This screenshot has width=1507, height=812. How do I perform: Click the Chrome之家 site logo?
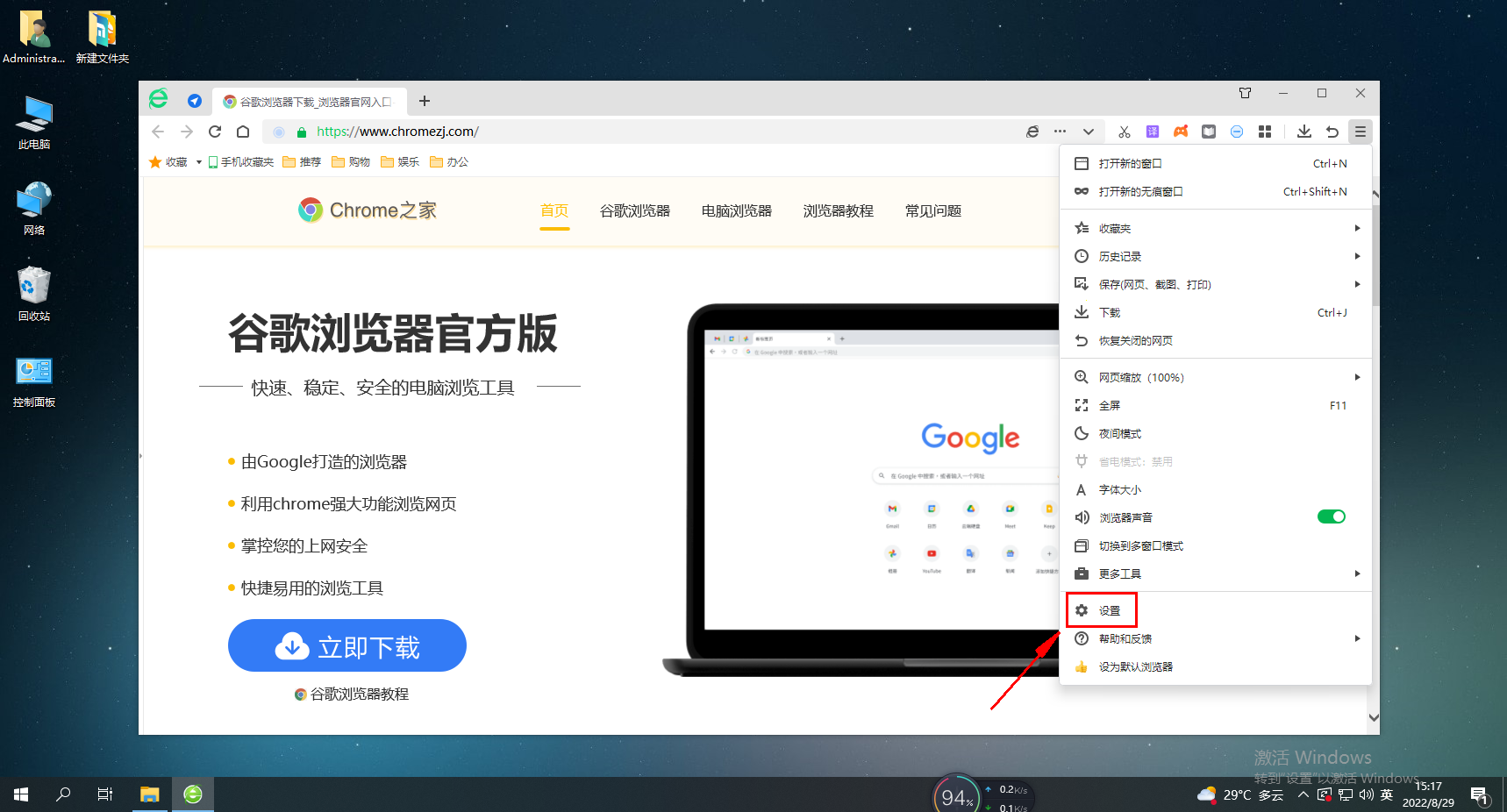point(368,210)
